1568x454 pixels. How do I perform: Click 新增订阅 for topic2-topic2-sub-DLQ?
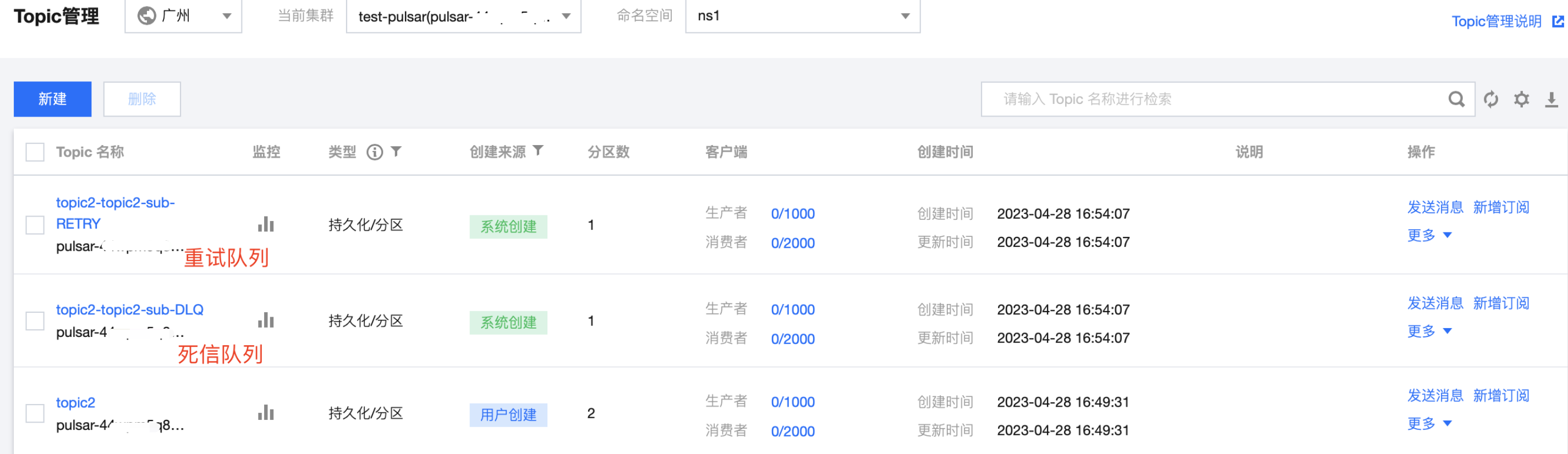[1500, 303]
